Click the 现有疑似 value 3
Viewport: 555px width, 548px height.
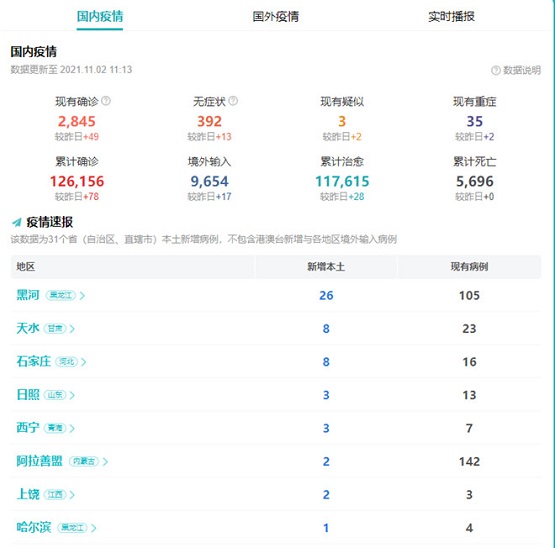(x=342, y=121)
